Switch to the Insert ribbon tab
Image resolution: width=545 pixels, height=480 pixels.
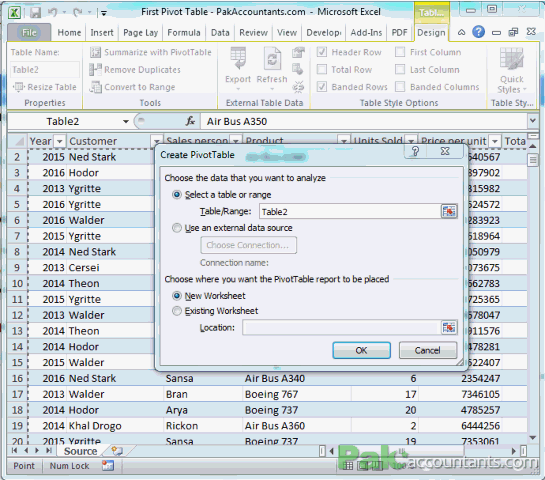102,33
